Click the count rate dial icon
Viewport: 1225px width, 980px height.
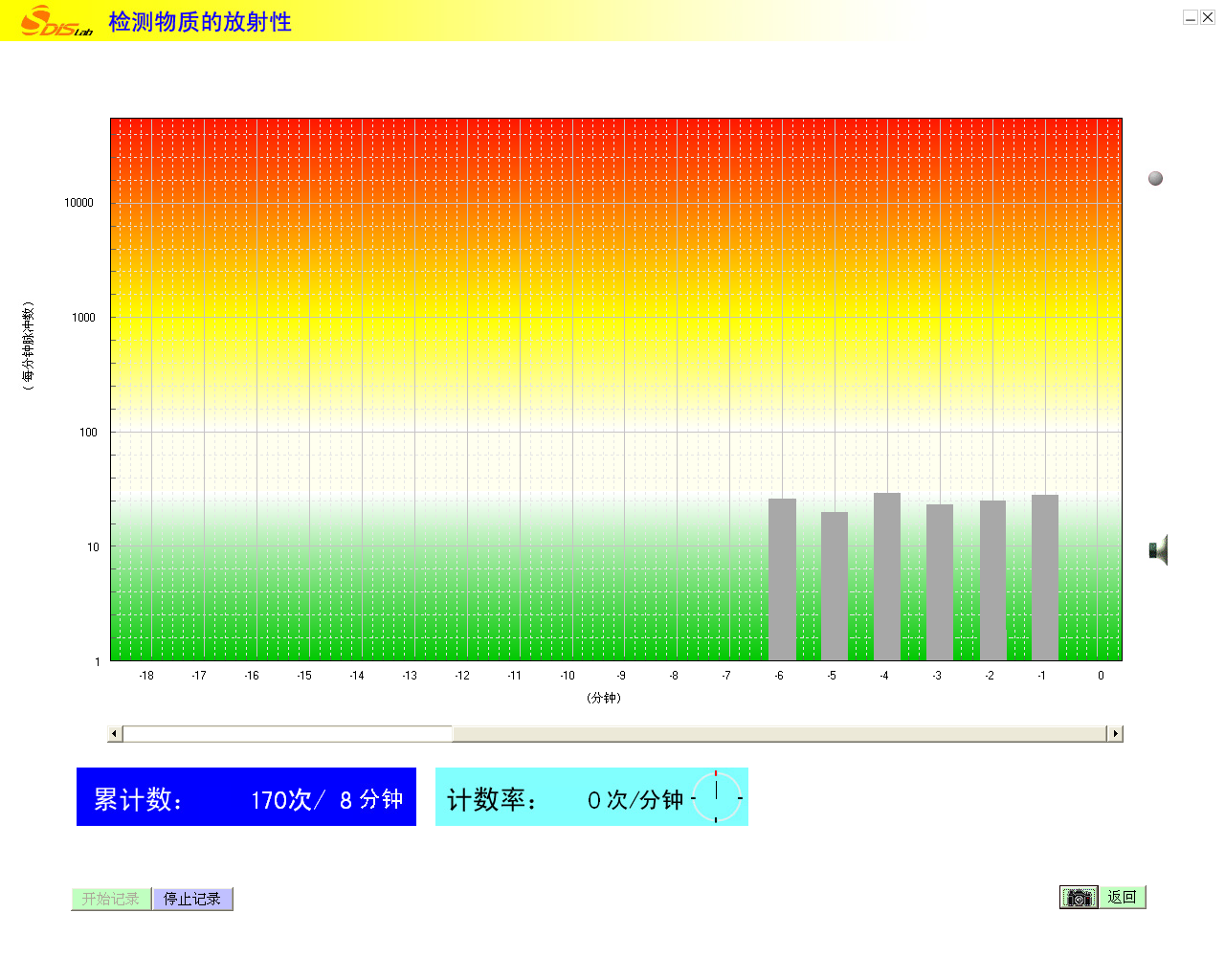[x=716, y=796]
